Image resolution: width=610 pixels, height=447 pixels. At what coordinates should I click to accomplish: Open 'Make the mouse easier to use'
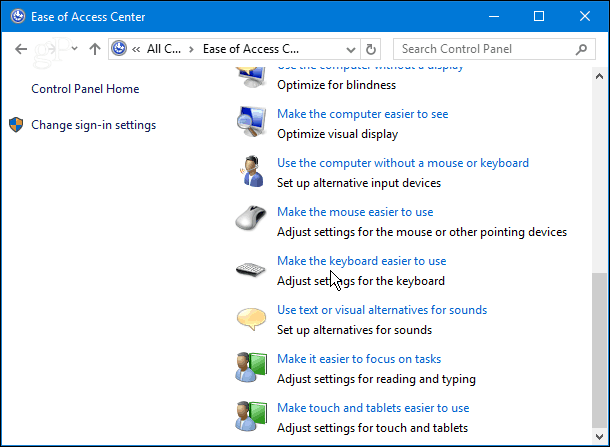click(355, 212)
